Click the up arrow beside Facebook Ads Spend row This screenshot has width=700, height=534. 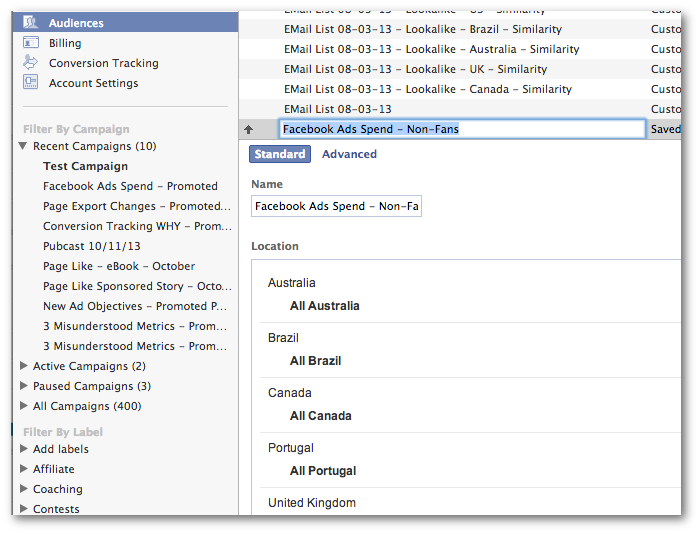click(x=249, y=129)
